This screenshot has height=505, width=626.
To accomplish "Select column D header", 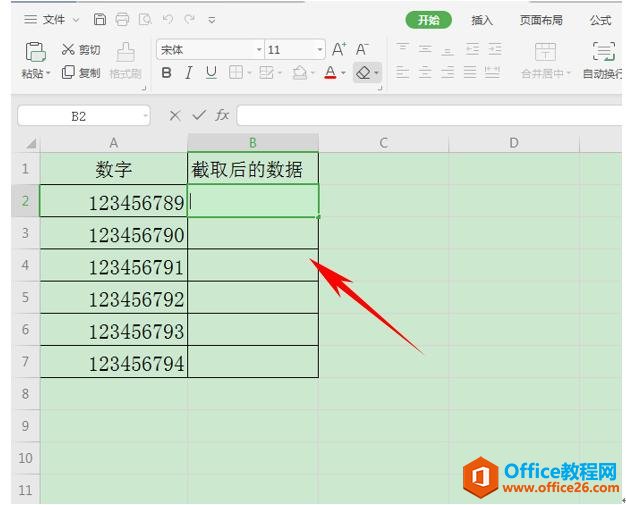I will [514, 143].
